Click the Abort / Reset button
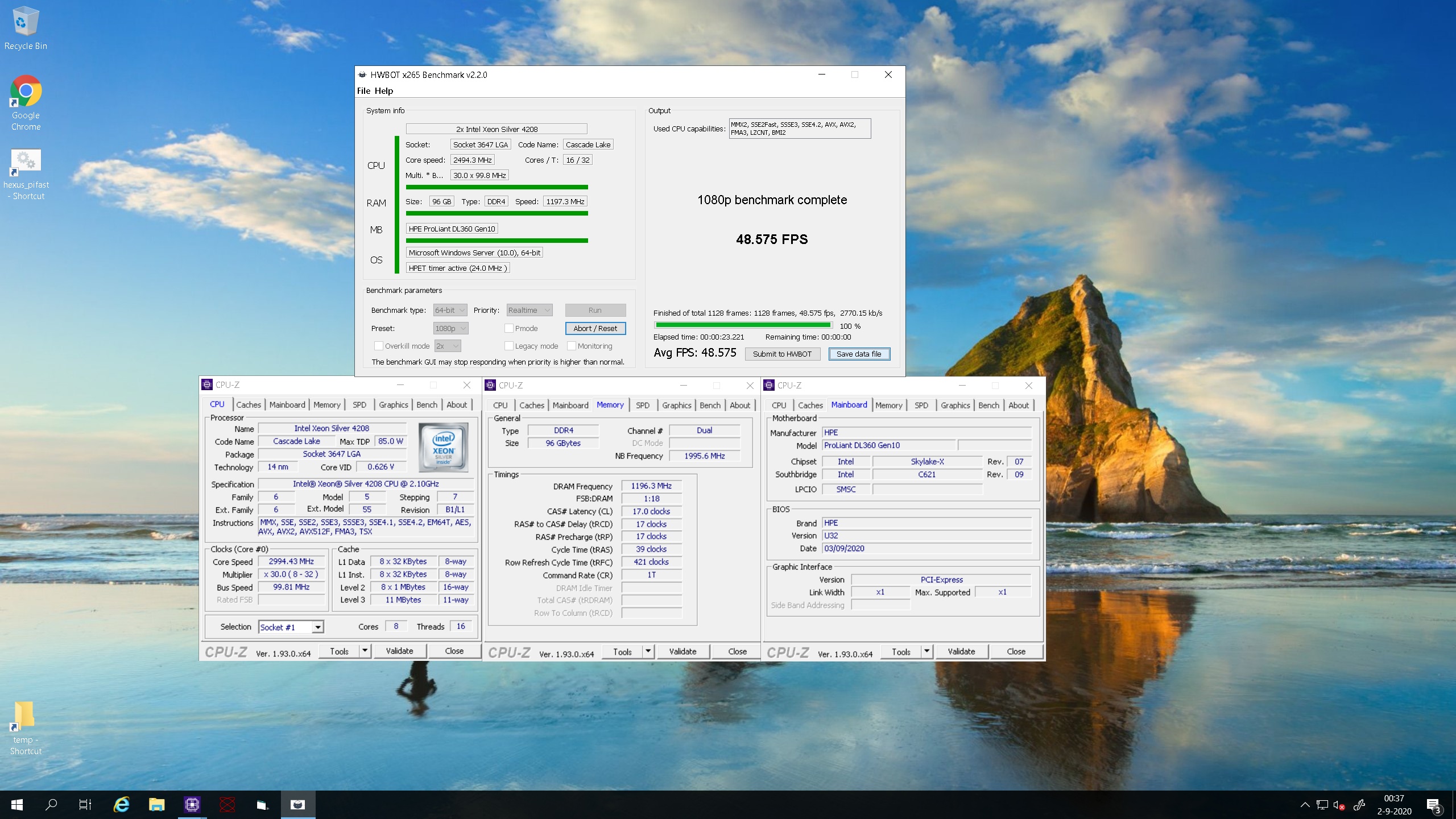The height and width of the screenshot is (819, 1456). 595,328
